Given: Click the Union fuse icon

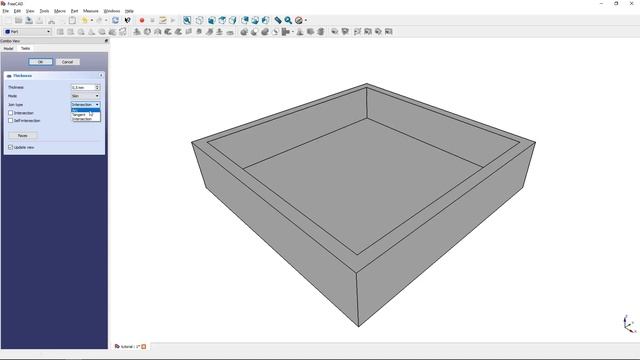Looking at the screenshot, I should coord(265,31).
